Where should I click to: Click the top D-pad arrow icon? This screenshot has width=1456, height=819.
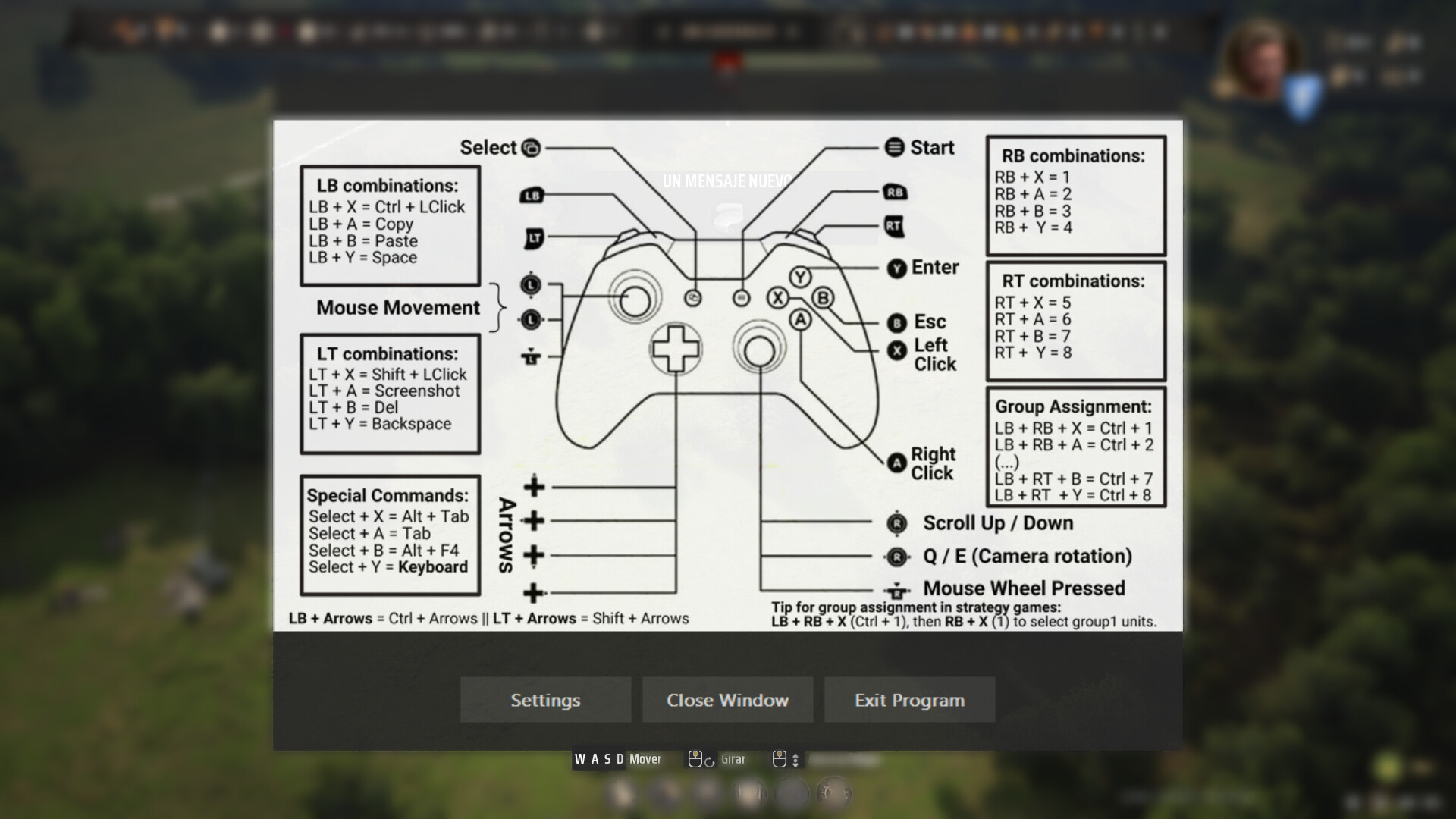535,488
